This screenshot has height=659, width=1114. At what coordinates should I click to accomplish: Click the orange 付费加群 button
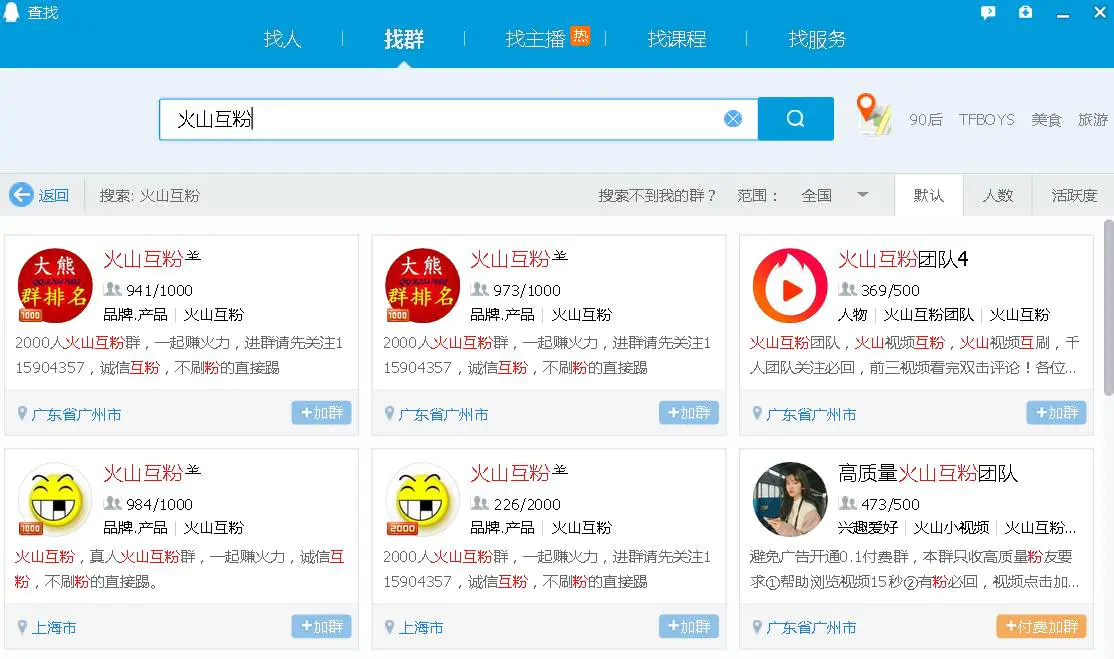(x=1041, y=626)
